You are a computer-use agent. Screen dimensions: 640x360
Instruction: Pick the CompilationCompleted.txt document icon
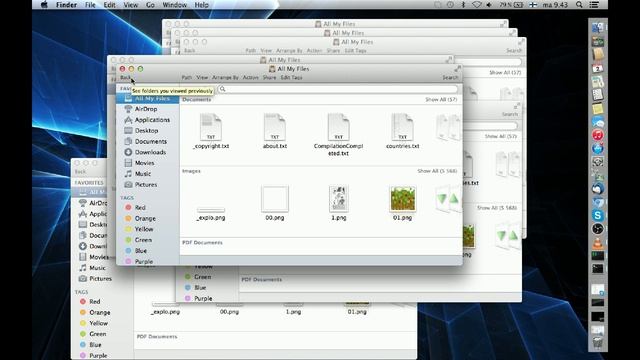pyautogui.click(x=338, y=127)
